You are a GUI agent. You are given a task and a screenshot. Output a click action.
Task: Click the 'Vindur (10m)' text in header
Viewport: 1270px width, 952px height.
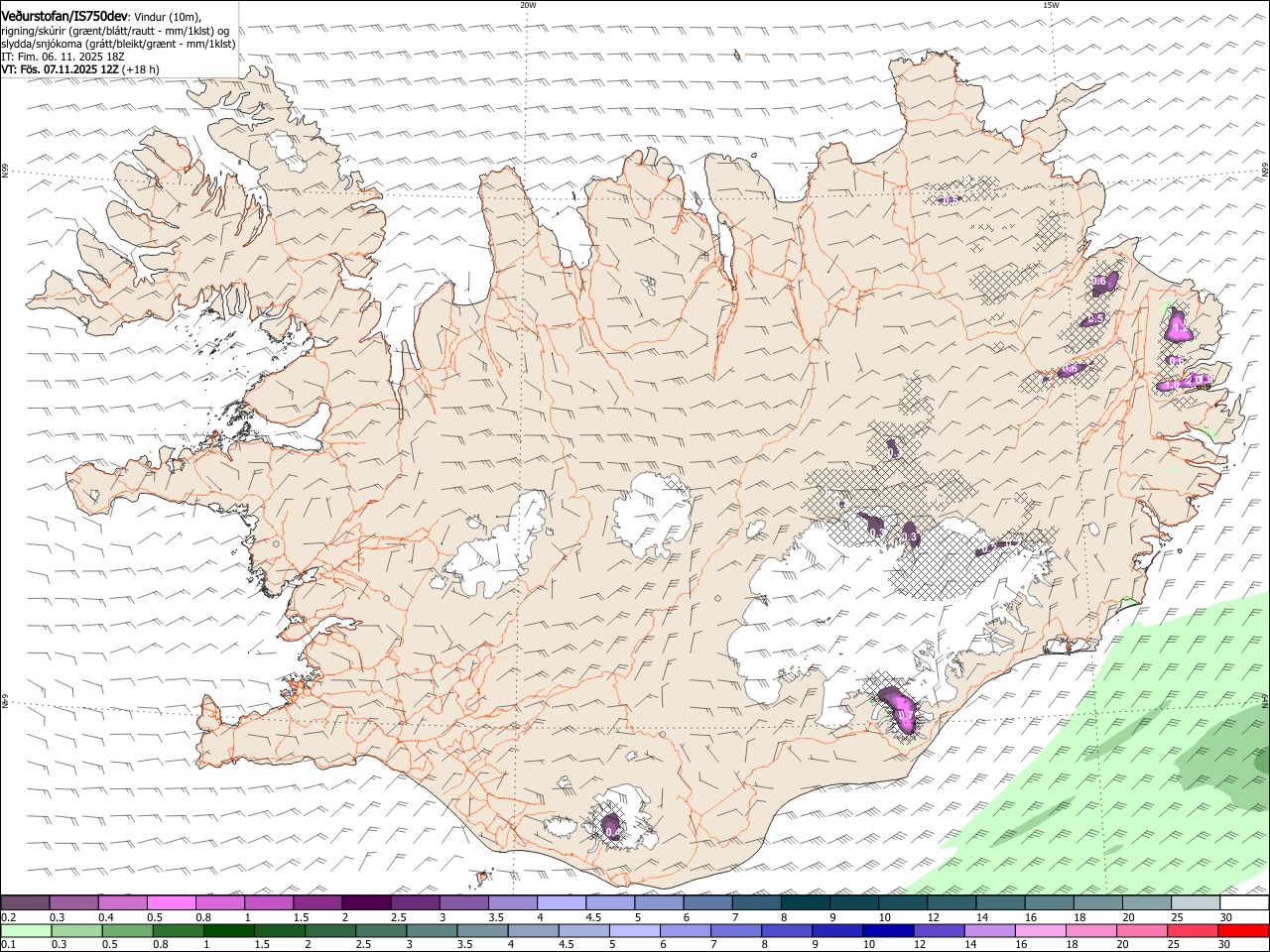pos(167,17)
